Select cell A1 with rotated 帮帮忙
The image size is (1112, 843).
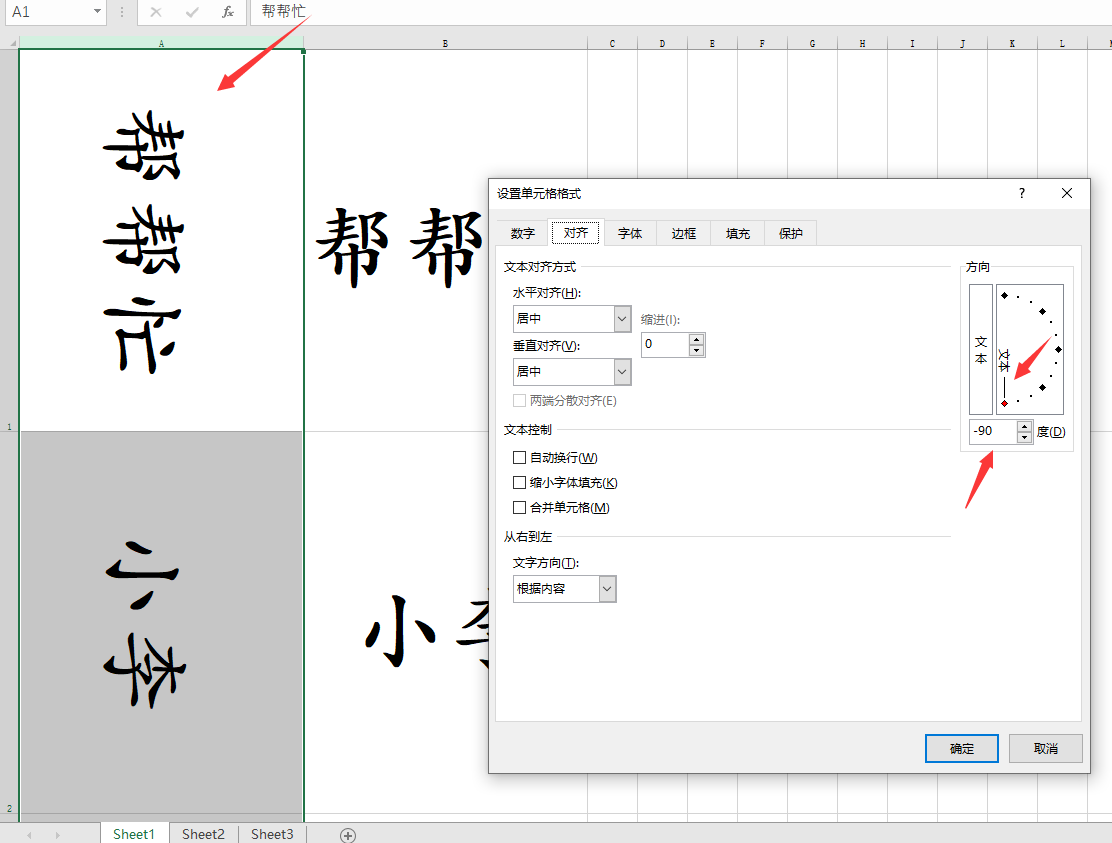pos(161,240)
